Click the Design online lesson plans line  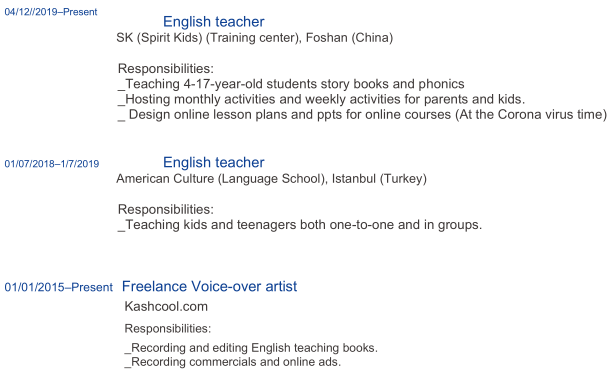click(362, 115)
